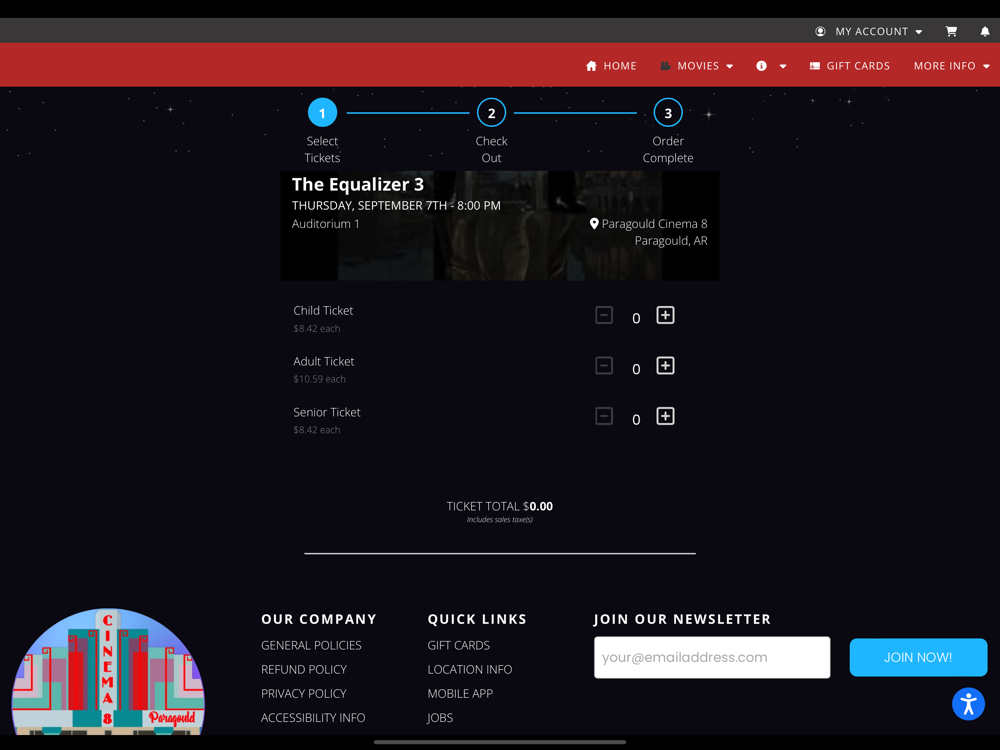
Task: Click the info circle icon
Action: pyautogui.click(x=761, y=66)
